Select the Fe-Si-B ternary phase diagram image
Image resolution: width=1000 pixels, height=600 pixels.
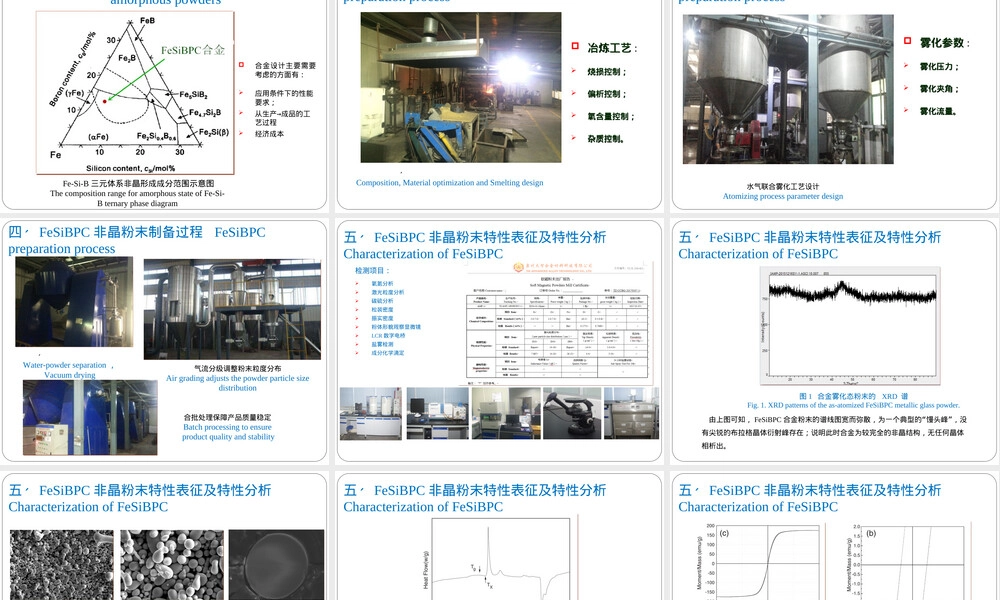135,92
